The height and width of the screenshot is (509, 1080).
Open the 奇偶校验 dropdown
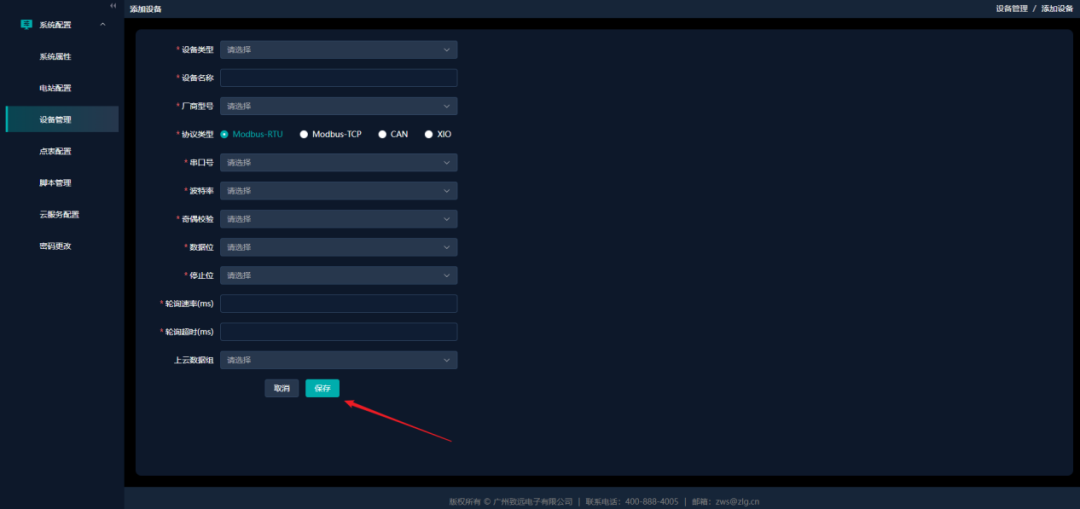[338, 219]
